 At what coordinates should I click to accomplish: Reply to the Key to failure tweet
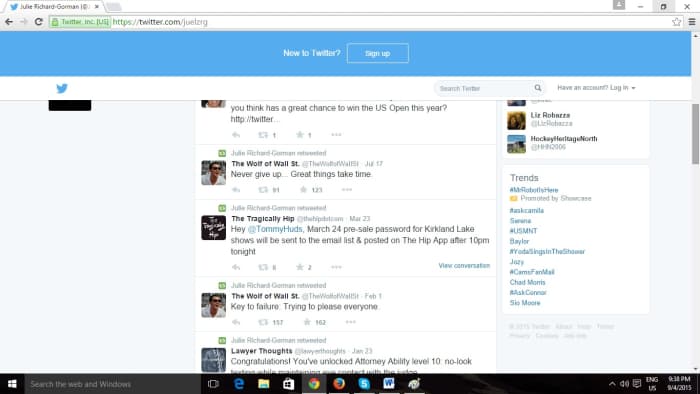[x=236, y=322]
